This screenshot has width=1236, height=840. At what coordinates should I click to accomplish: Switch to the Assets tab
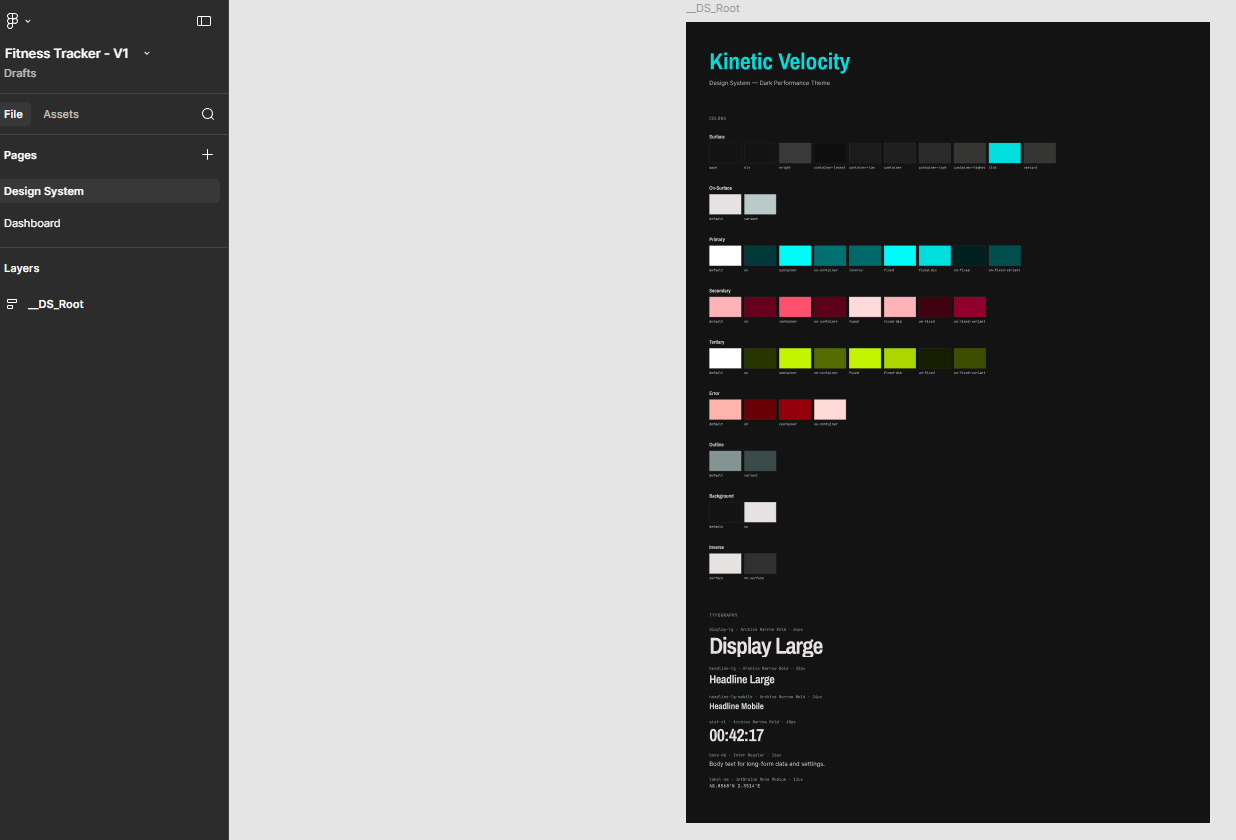click(61, 114)
